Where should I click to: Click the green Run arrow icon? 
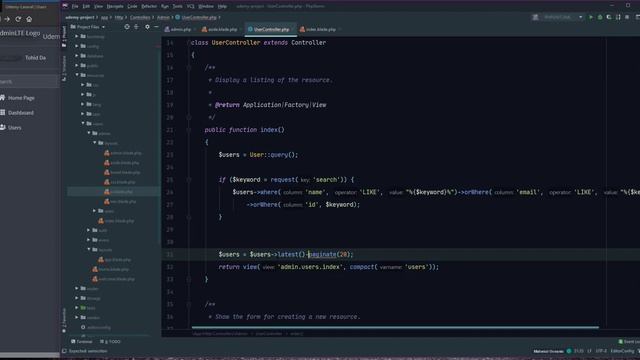(591, 17)
